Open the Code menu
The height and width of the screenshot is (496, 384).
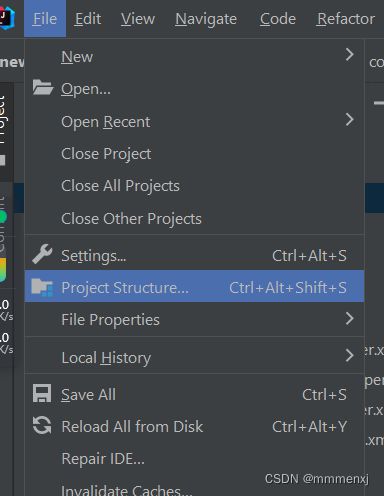coord(278,19)
